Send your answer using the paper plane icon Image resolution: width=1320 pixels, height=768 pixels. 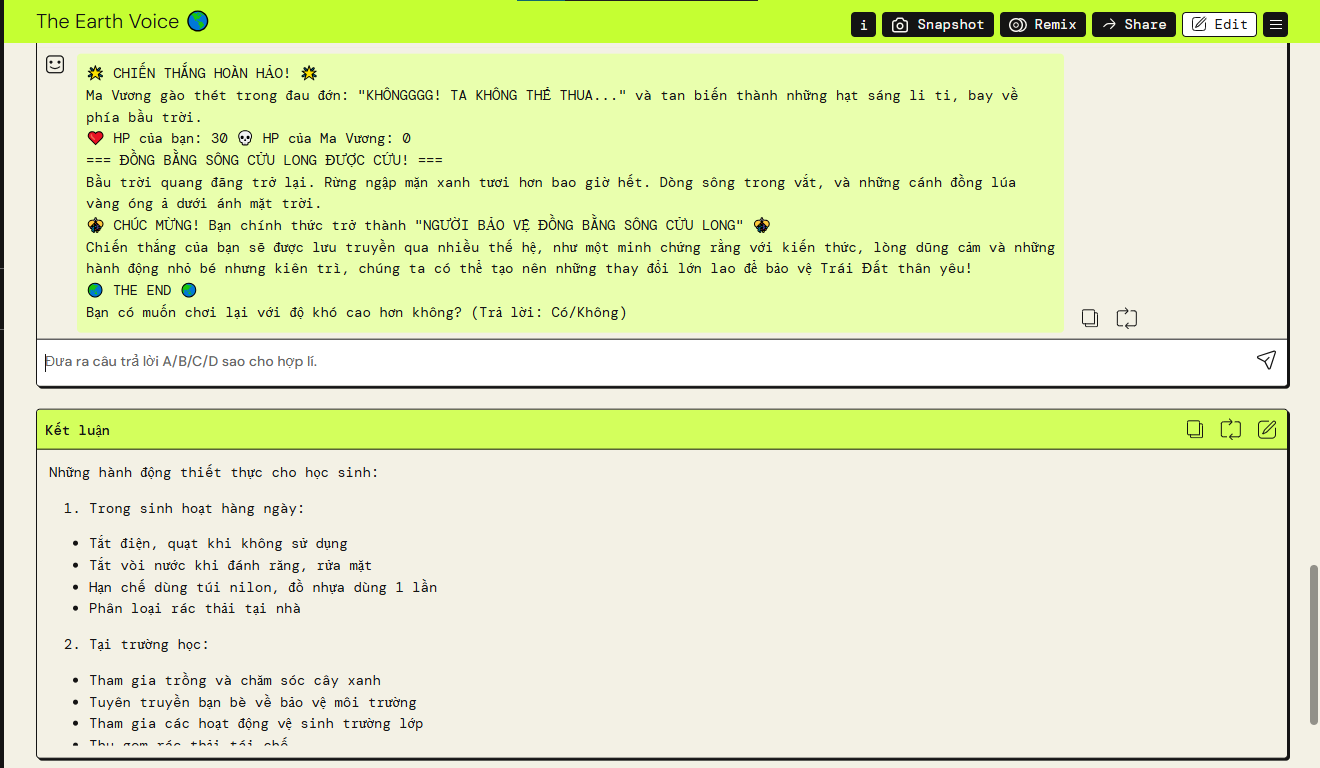pyautogui.click(x=1266, y=360)
